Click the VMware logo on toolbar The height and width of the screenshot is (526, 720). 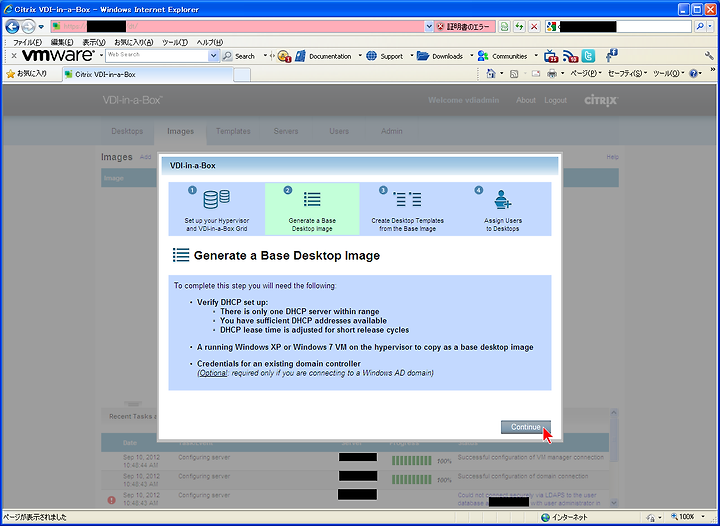click(x=58, y=56)
